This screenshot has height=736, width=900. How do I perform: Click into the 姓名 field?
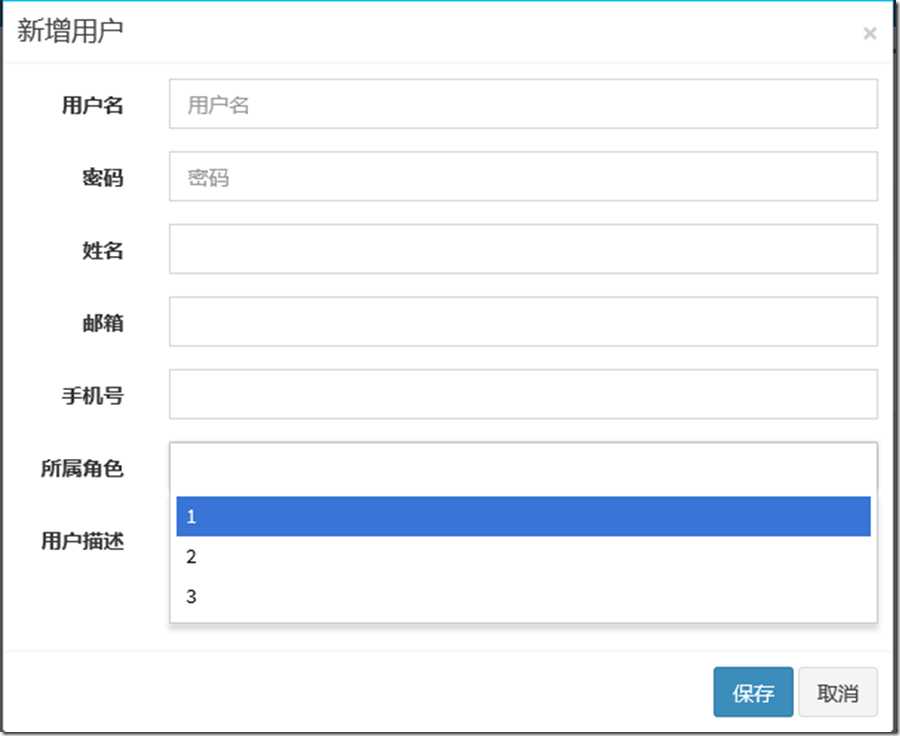[x=523, y=249]
